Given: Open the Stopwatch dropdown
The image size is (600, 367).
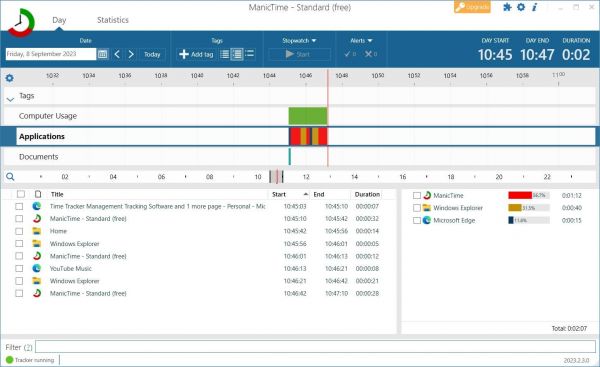Looking at the screenshot, I should coord(299,41).
